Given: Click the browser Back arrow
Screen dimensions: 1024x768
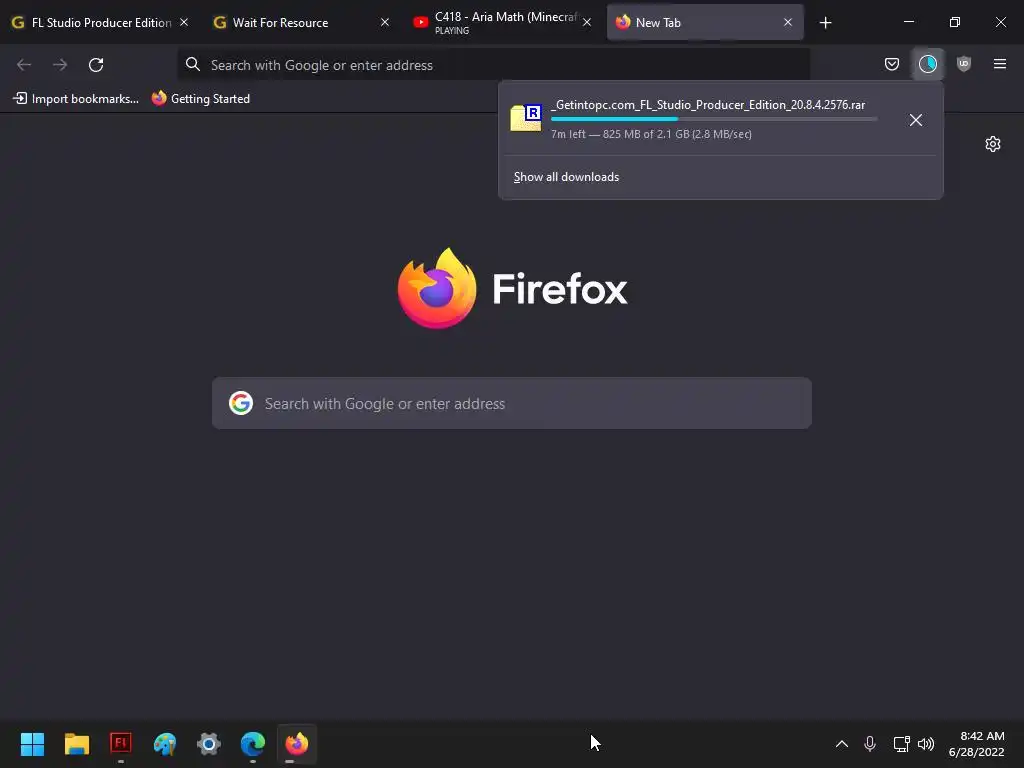Looking at the screenshot, I should [24, 65].
